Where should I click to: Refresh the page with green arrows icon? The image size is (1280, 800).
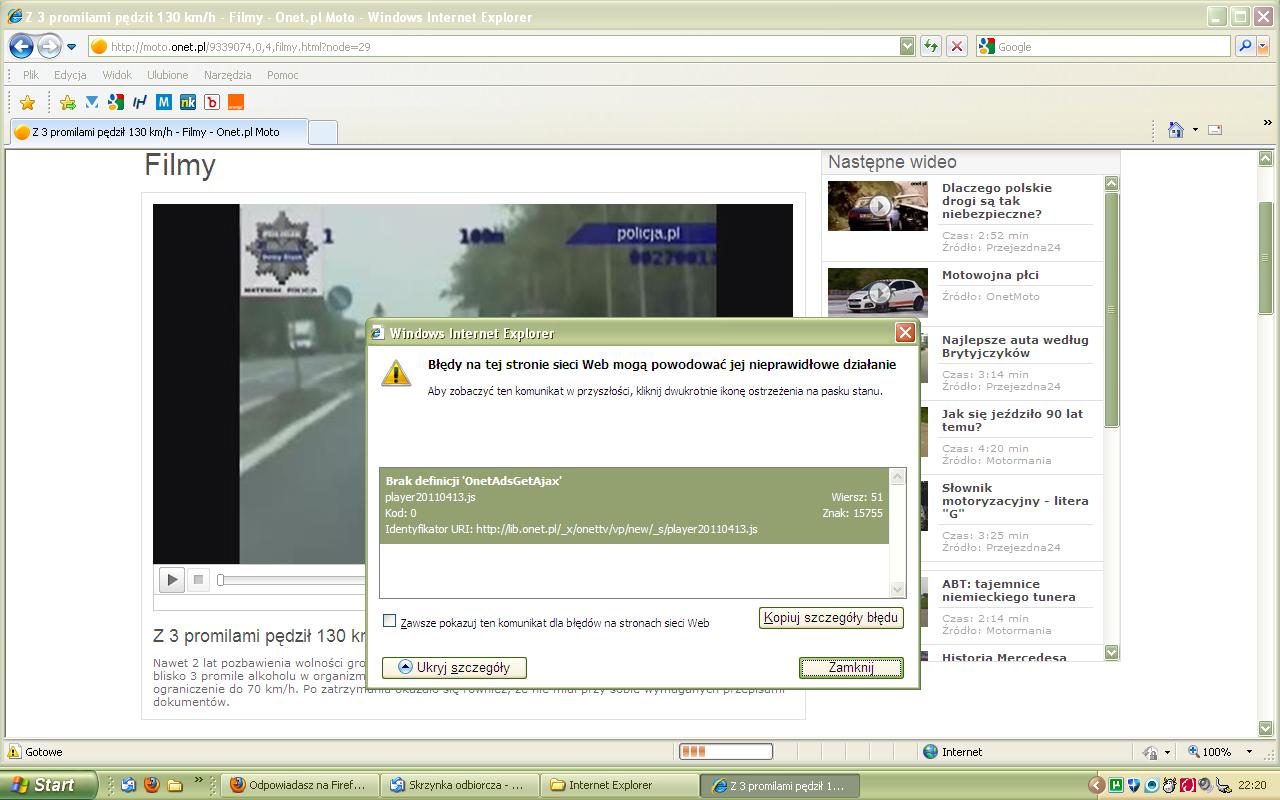pos(931,46)
